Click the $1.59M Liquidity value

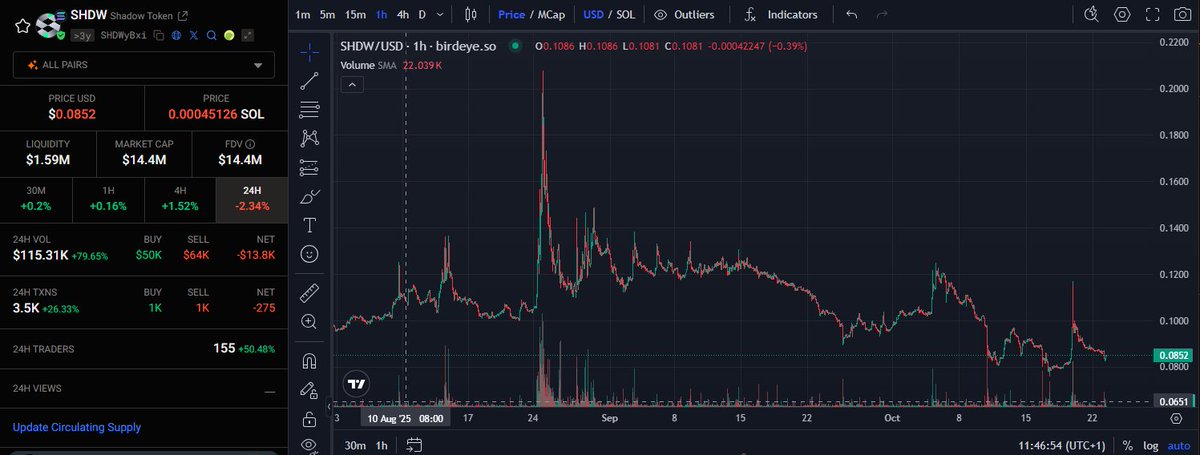point(48,160)
